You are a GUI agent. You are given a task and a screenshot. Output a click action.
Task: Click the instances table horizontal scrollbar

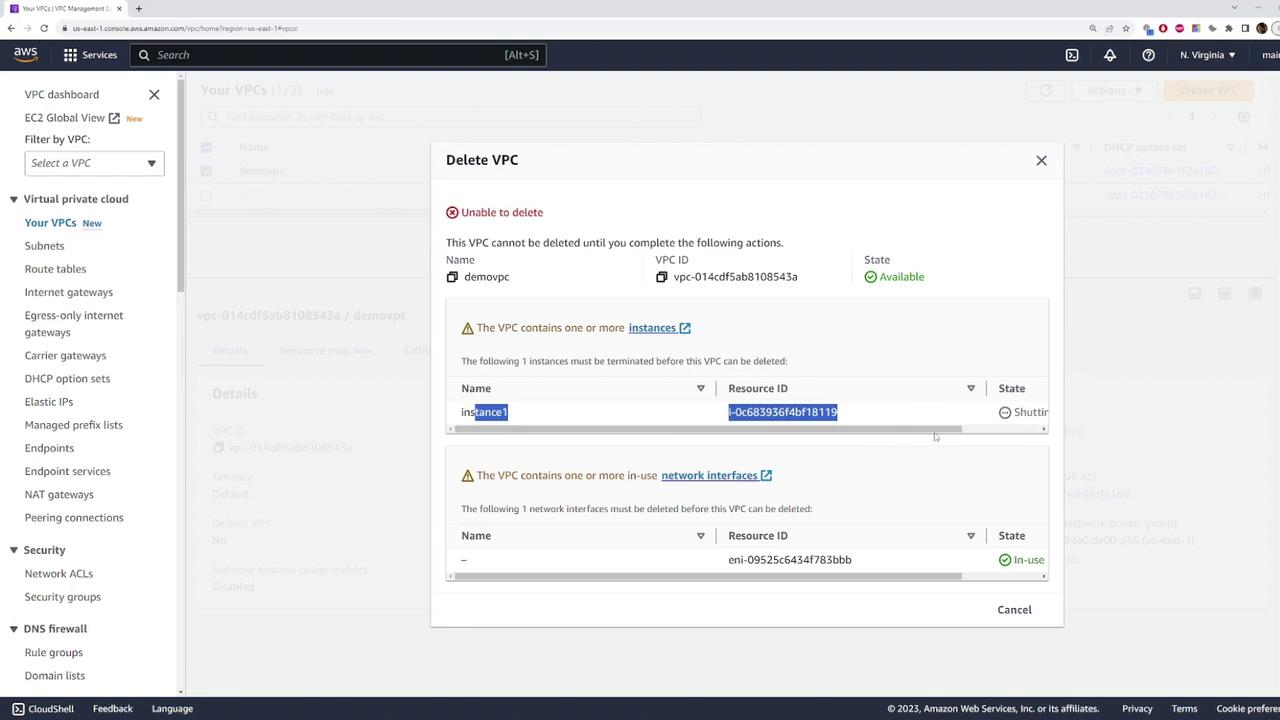707,429
